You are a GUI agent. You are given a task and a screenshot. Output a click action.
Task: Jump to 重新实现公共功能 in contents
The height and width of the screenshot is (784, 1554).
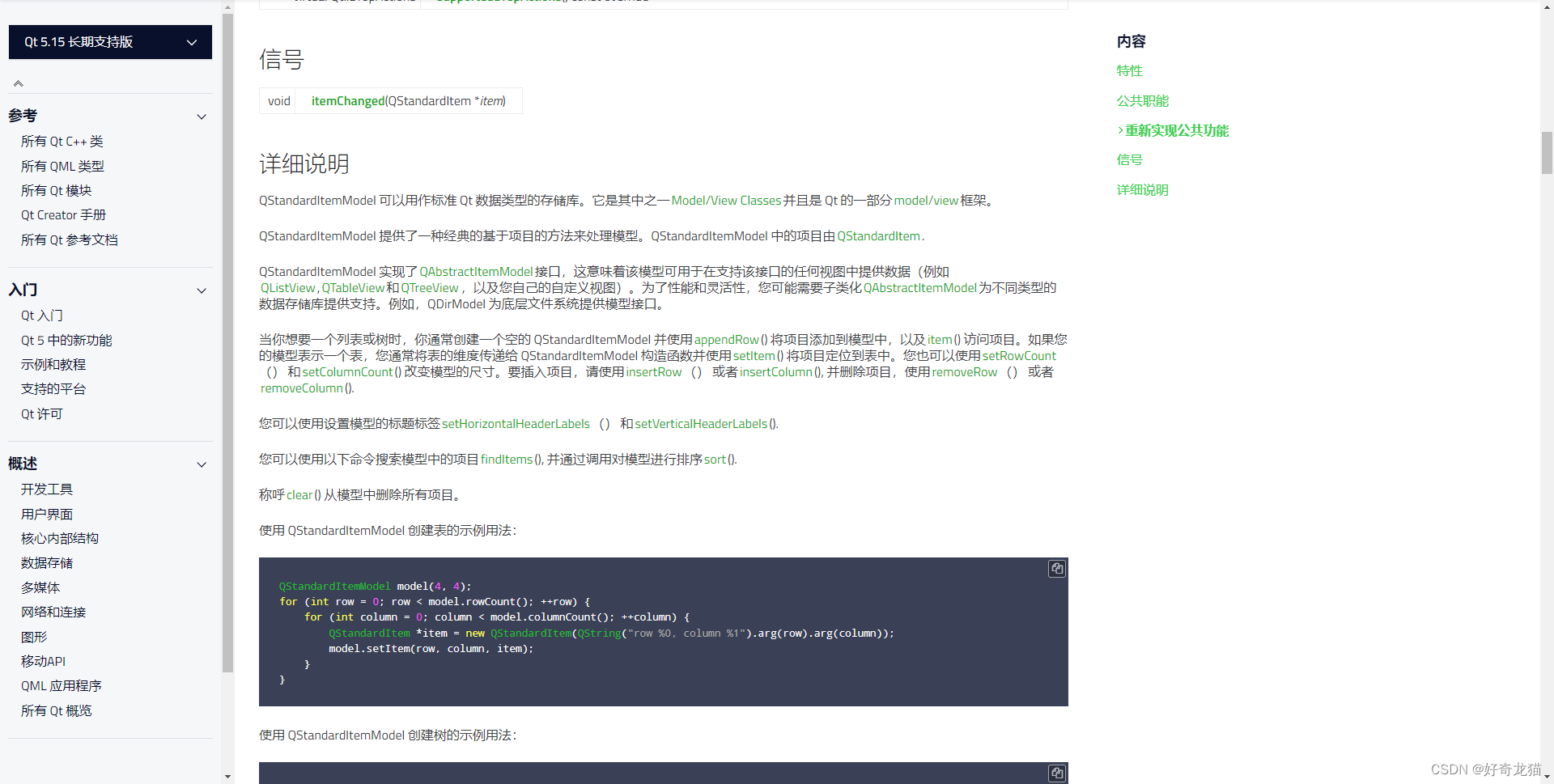(1176, 130)
